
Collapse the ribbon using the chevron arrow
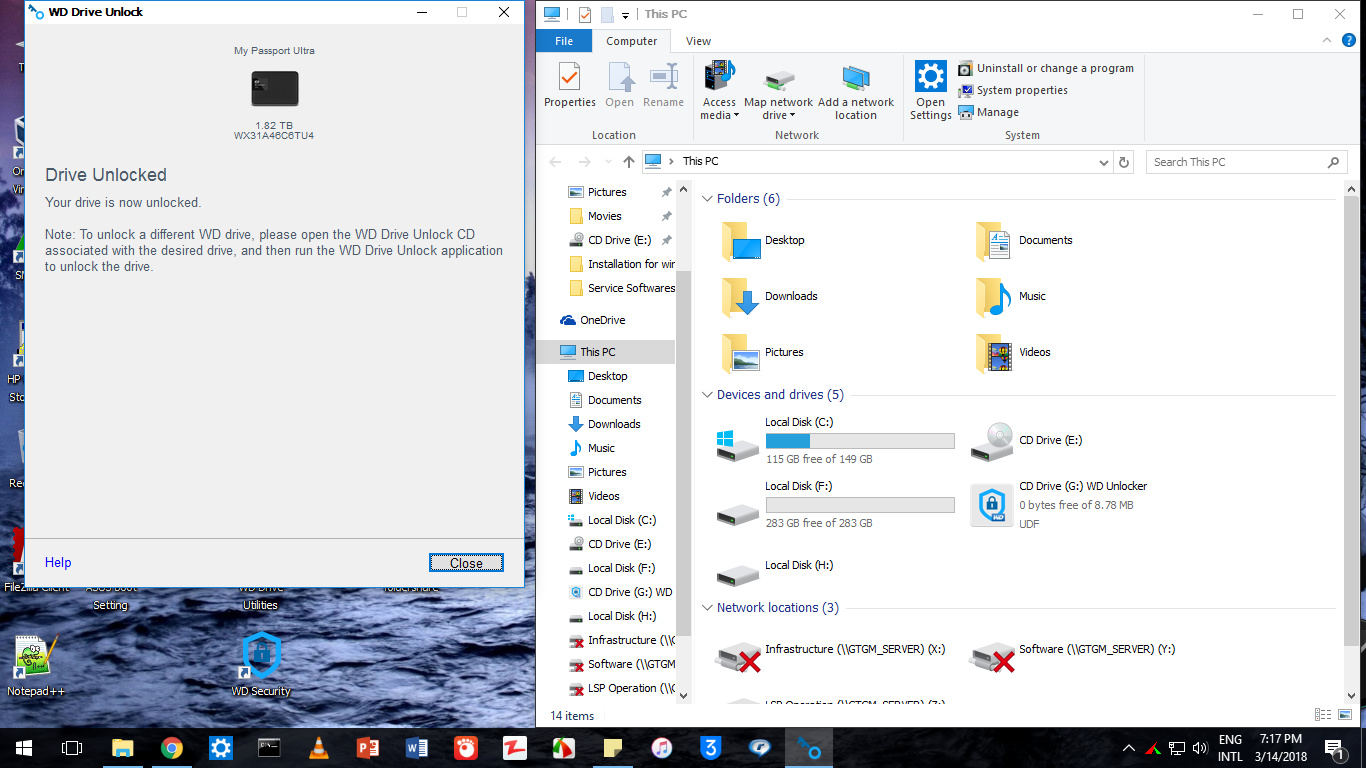point(1326,41)
